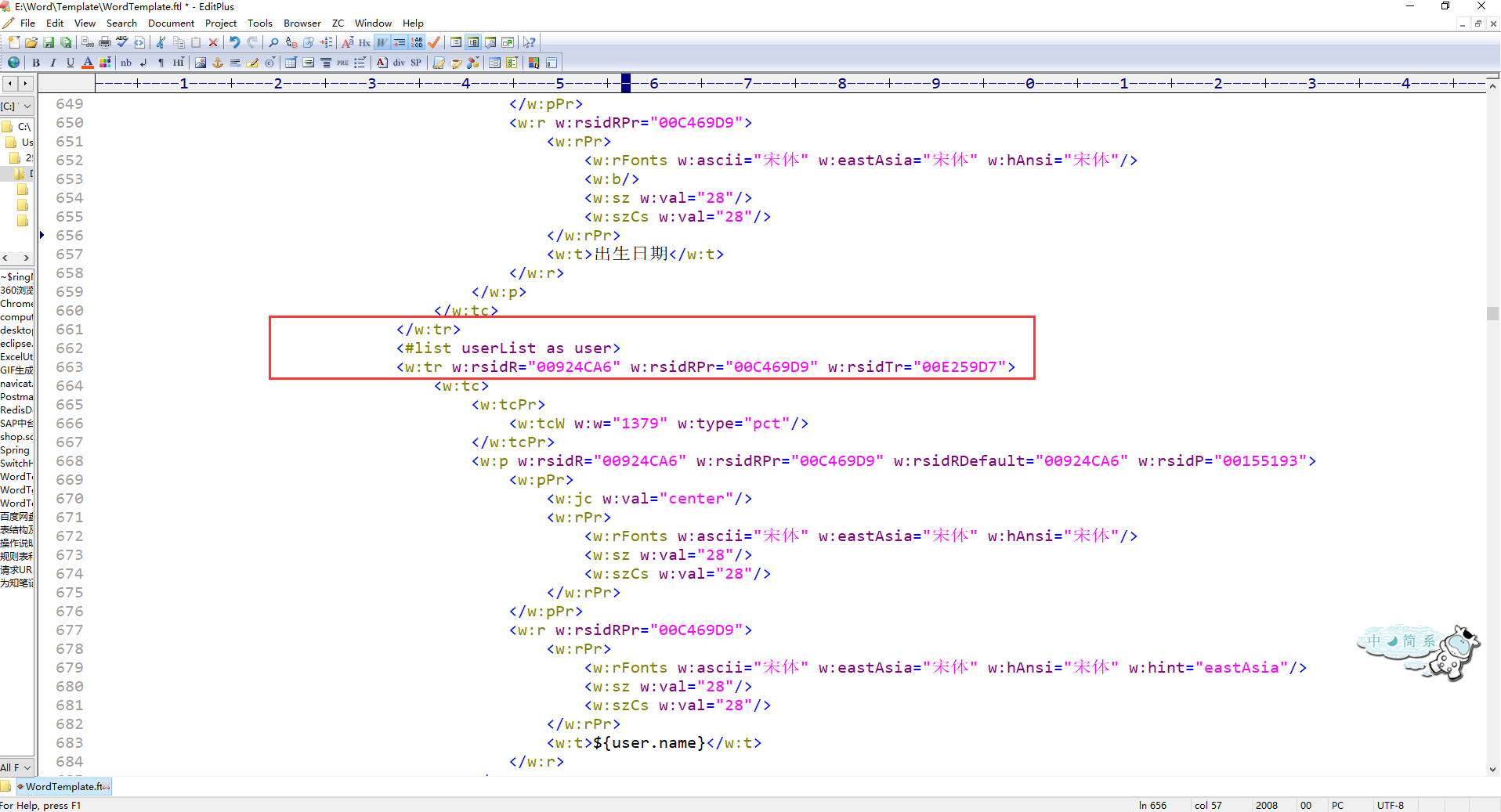Open the heading dropdown next to Hi icon
1501x812 pixels.
pos(183,58)
